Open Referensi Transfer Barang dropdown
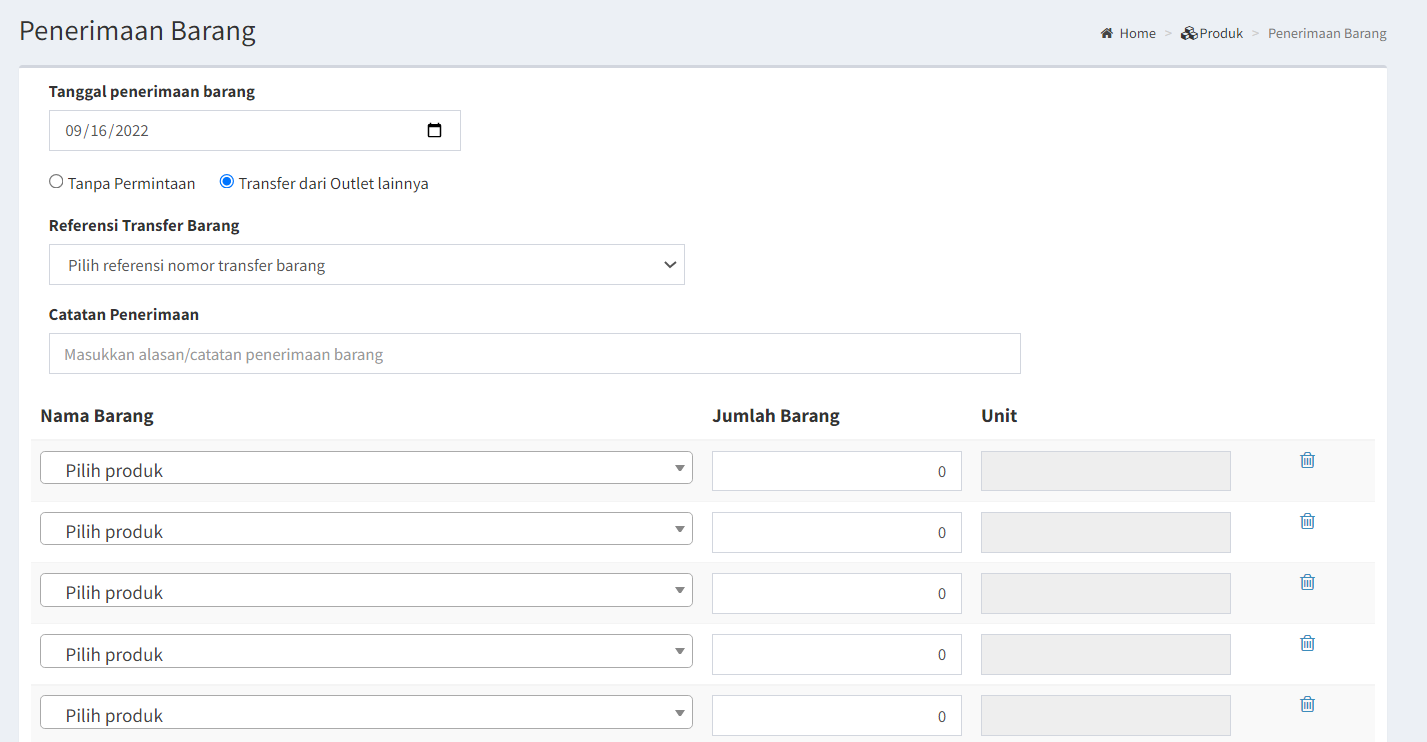 pyautogui.click(x=367, y=265)
